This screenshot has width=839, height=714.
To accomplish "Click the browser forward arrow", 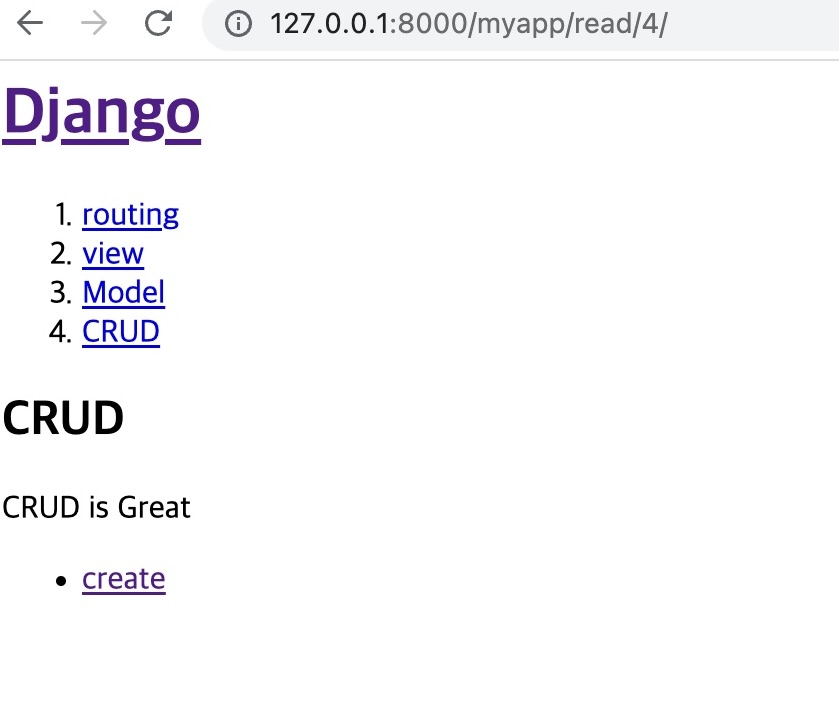I will tap(94, 23).
